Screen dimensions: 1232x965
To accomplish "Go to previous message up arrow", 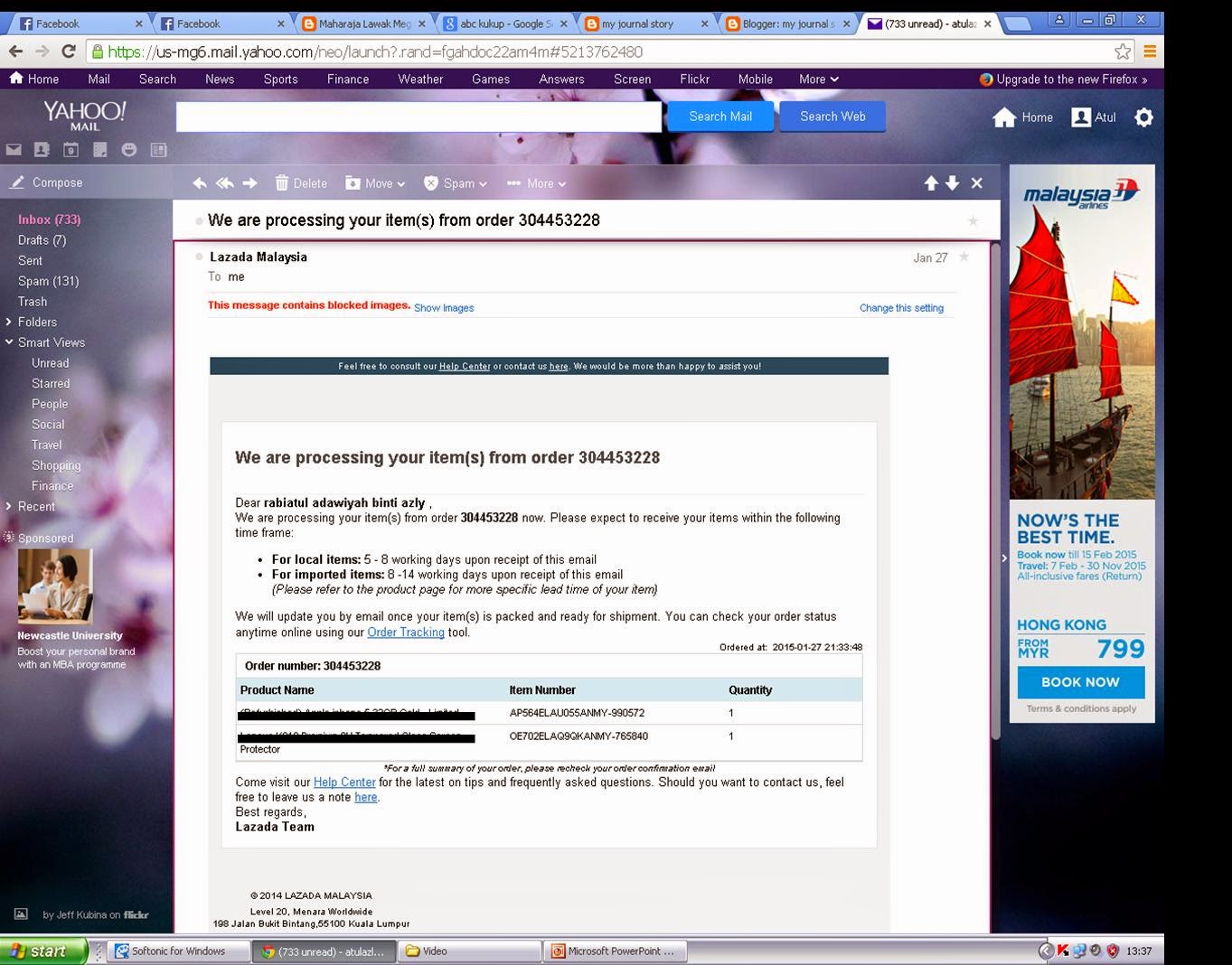I will 931,183.
